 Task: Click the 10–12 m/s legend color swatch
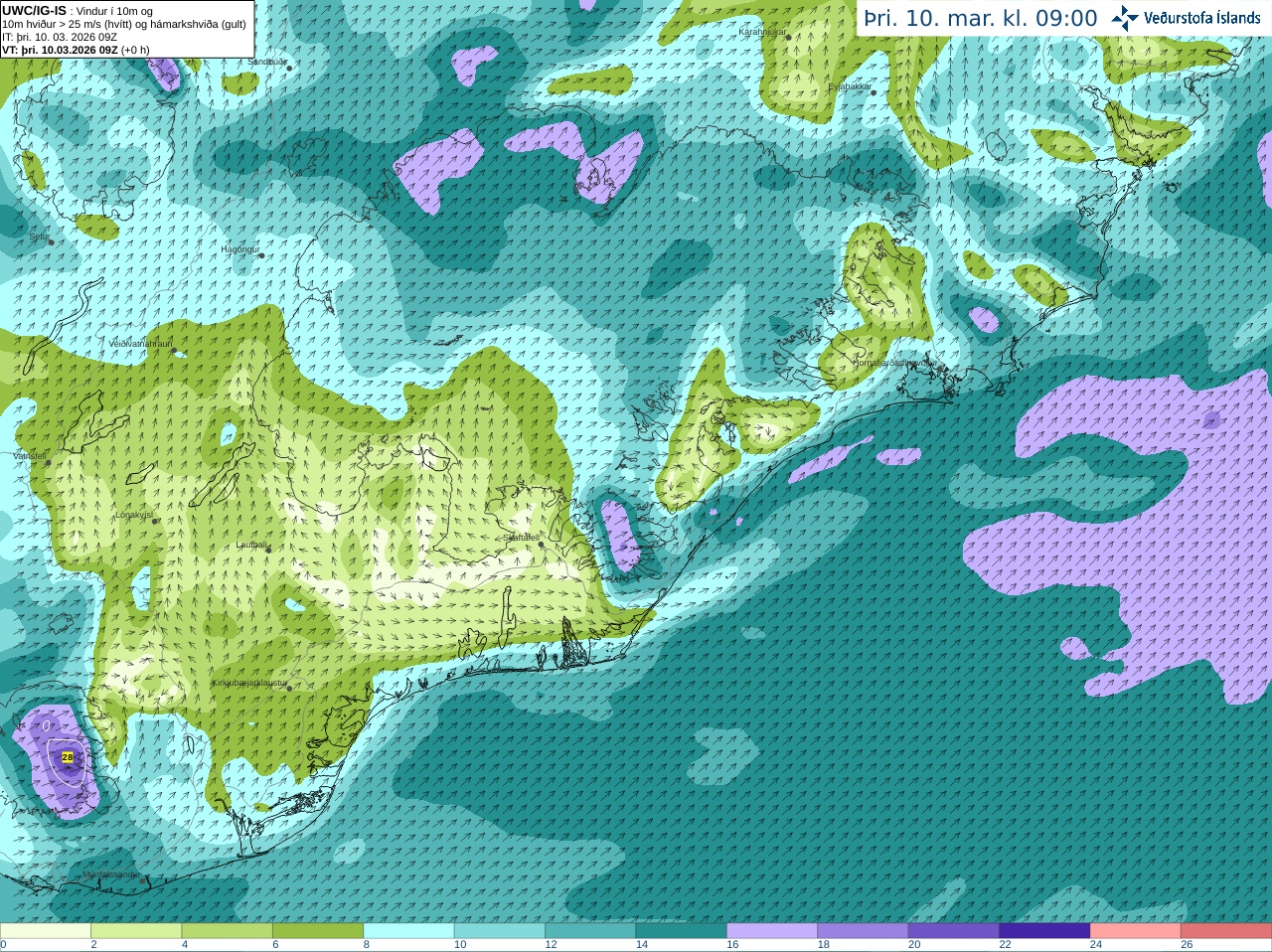(x=500, y=931)
